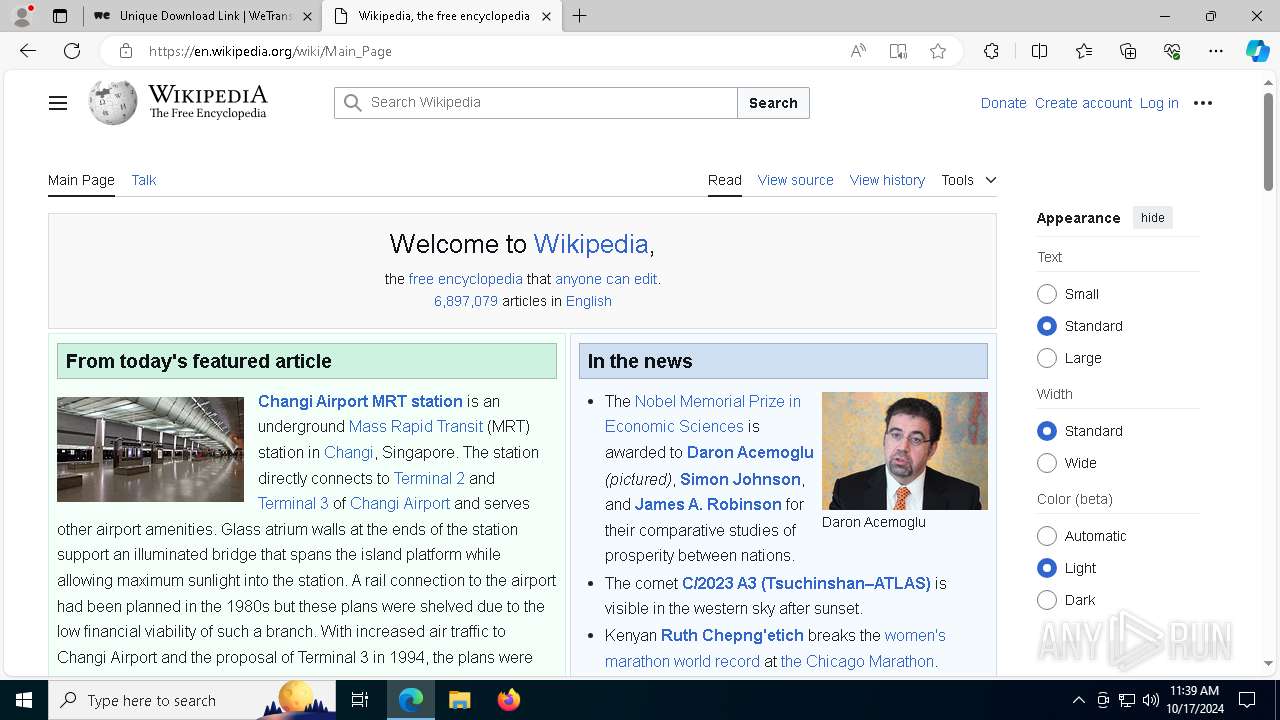1280x720 pixels.
Task: Open the notification center icon
Action: pyautogui.click(x=1247, y=700)
